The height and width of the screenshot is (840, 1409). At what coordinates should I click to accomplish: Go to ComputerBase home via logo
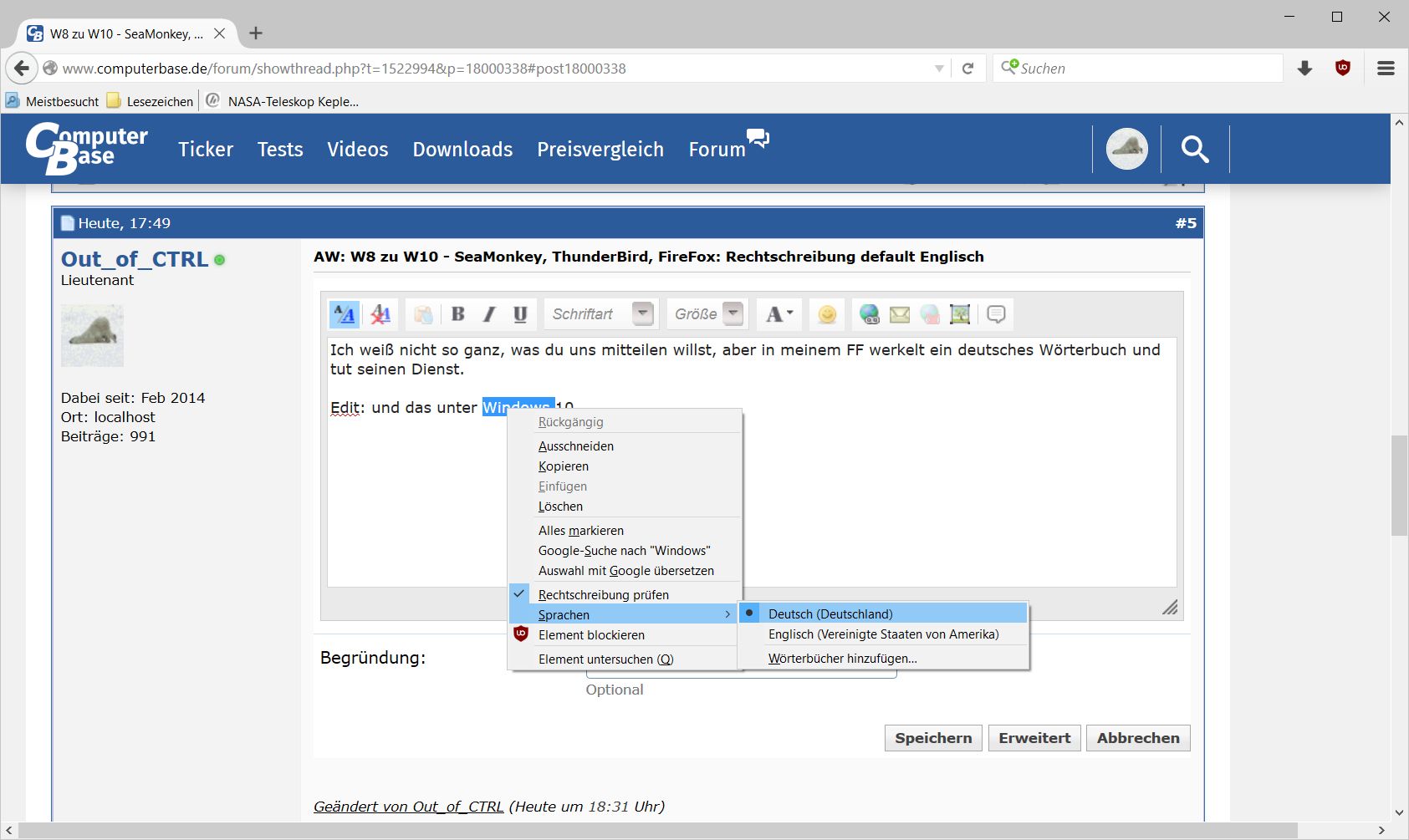pyautogui.click(x=87, y=149)
